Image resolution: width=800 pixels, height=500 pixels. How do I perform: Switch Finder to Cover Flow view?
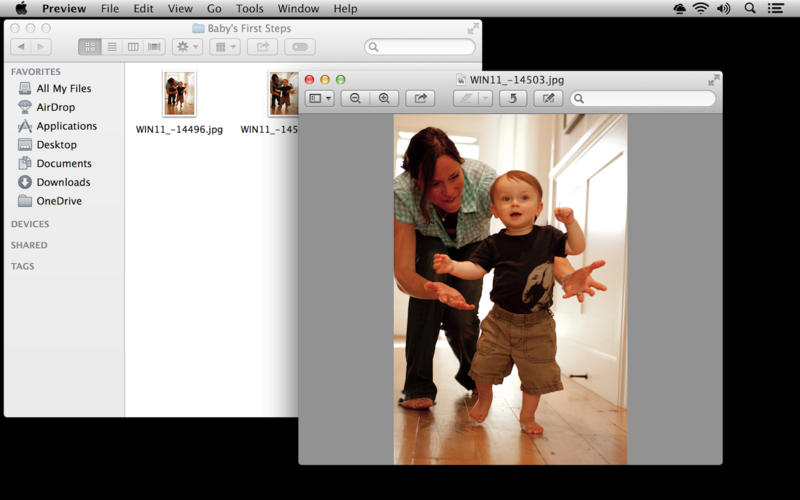[x=154, y=47]
